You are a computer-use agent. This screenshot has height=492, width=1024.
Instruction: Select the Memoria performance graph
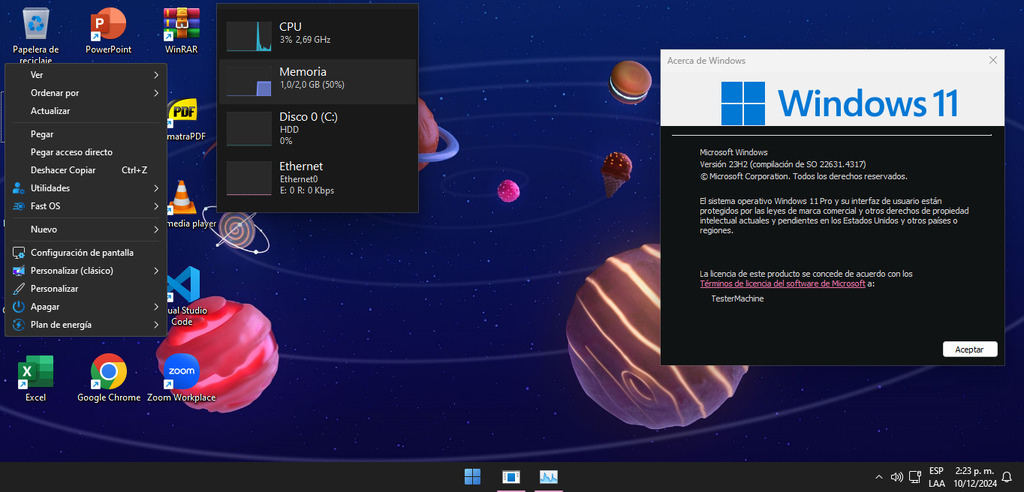tap(317, 81)
